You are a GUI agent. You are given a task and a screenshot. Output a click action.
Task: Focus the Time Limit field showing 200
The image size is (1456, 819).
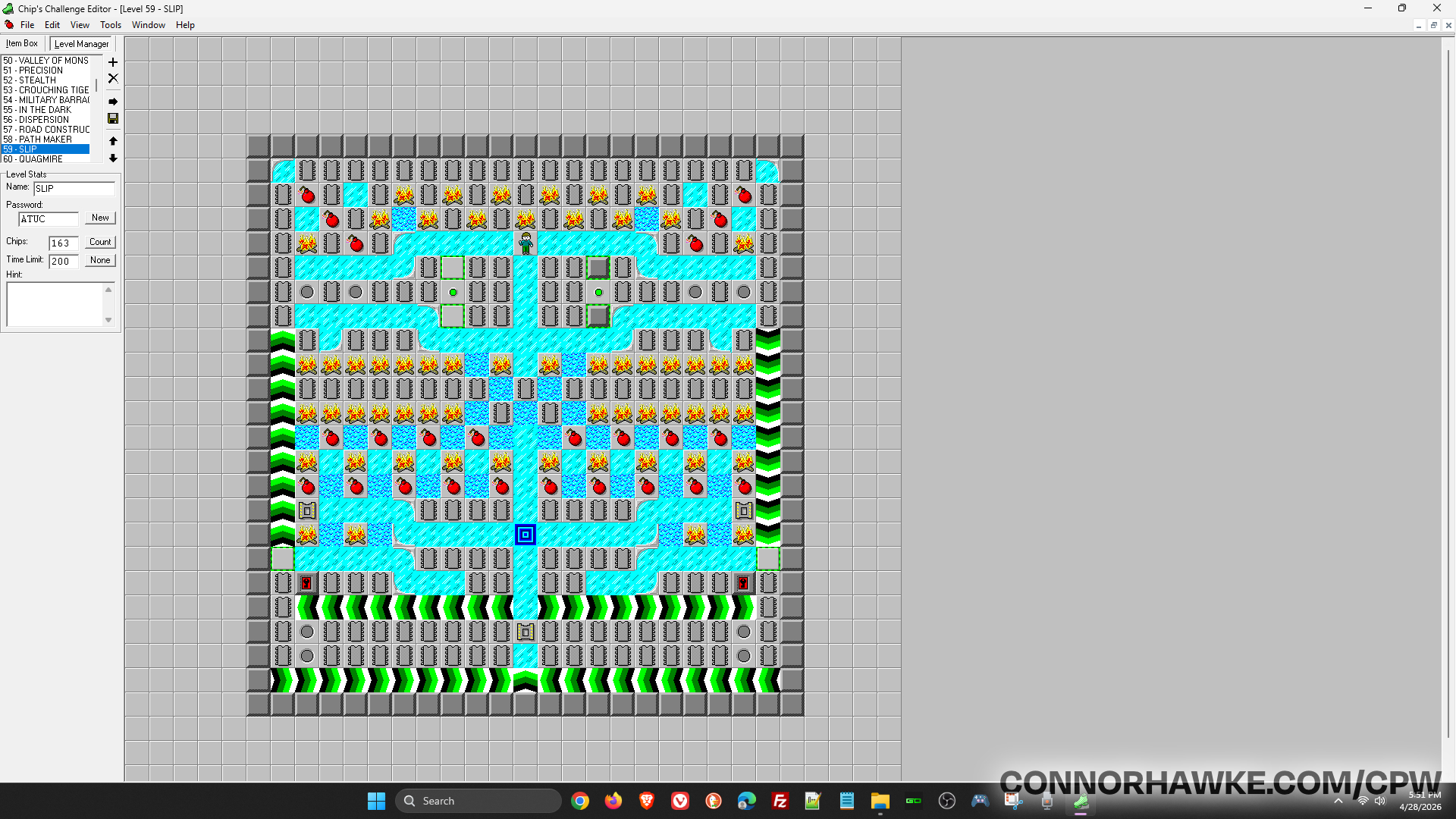[64, 262]
